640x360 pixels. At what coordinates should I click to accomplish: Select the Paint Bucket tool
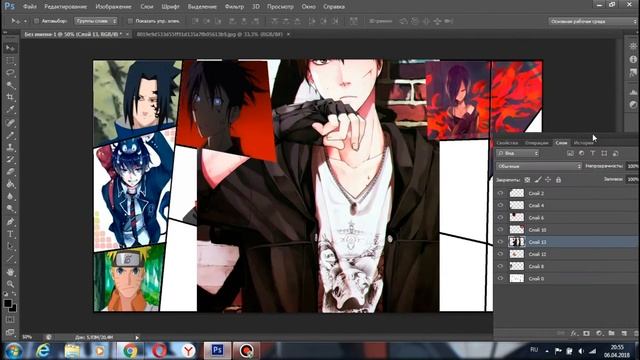10,184
